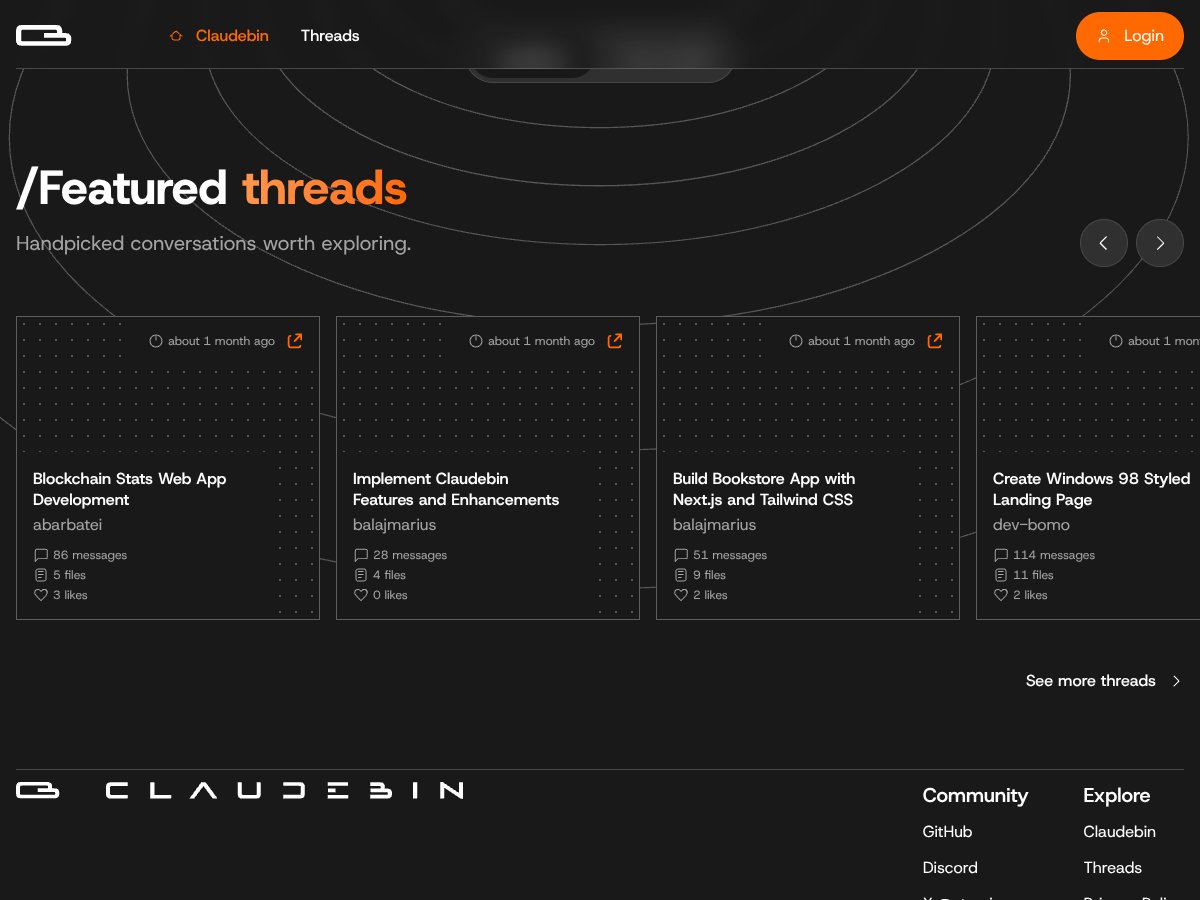
Task: Open external link icon on Blockchain Stats card
Action: coord(295,341)
